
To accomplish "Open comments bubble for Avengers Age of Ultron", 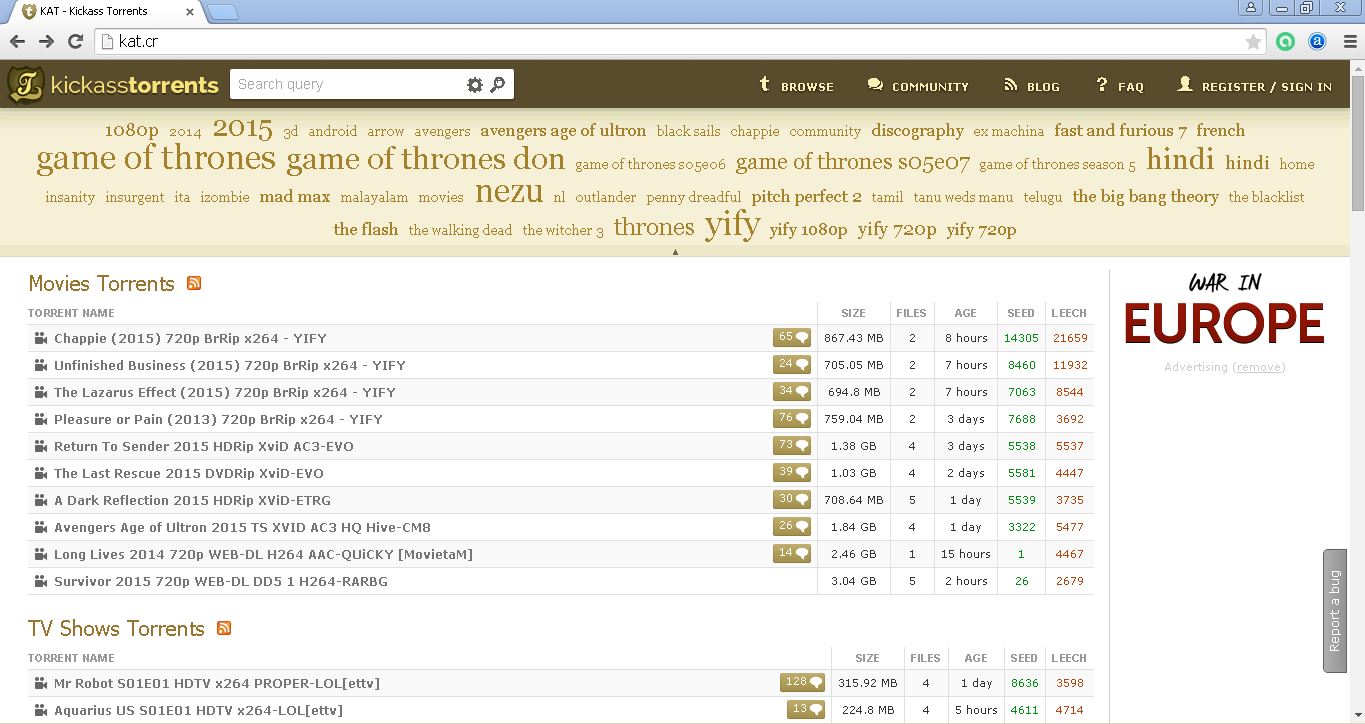I will pos(792,527).
